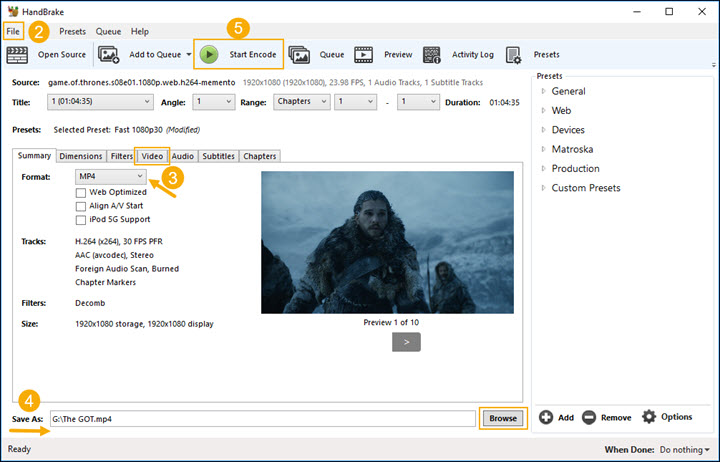The height and width of the screenshot is (462, 720).
Task: Switch to the Video tab
Action: tap(152, 156)
